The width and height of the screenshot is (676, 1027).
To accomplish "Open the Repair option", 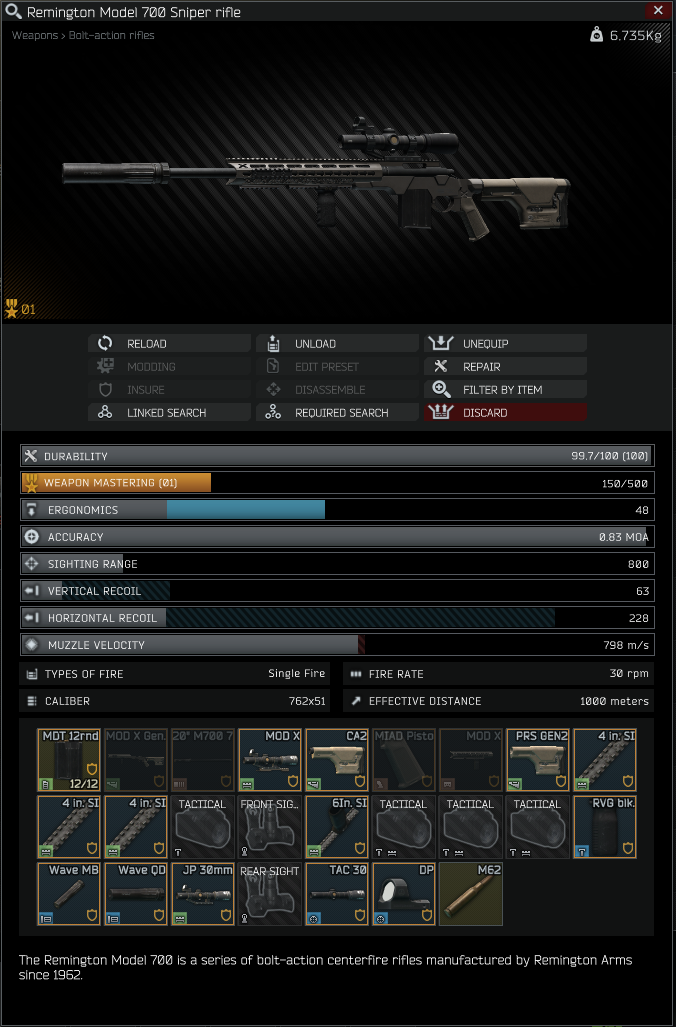I will point(505,367).
